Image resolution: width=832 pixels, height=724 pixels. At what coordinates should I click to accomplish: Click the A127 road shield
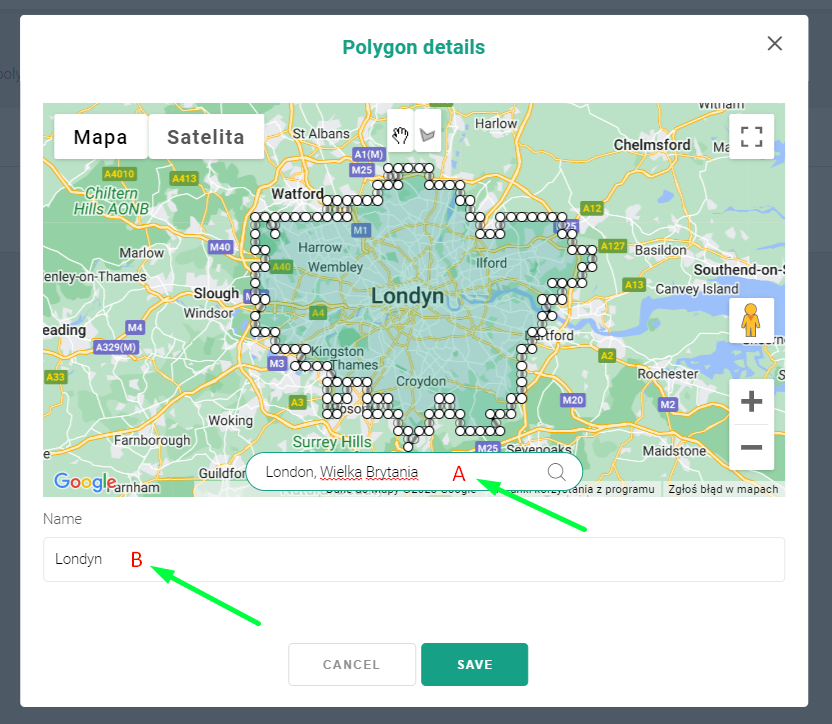[x=613, y=246]
